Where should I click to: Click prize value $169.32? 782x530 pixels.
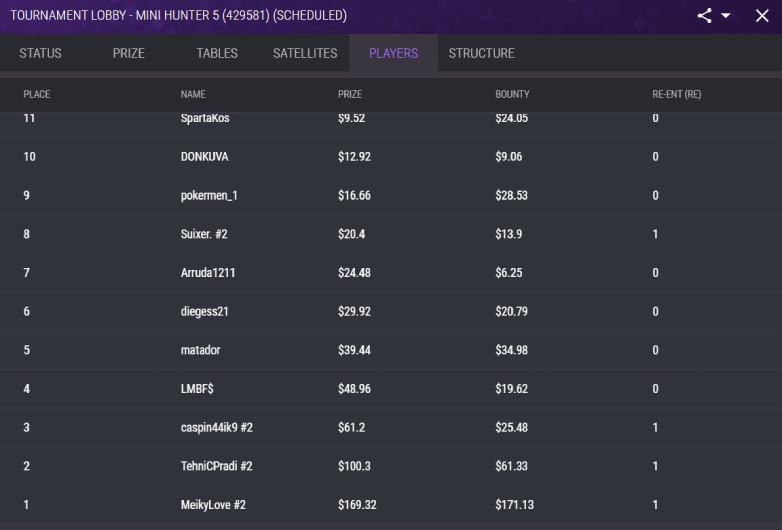(357, 505)
